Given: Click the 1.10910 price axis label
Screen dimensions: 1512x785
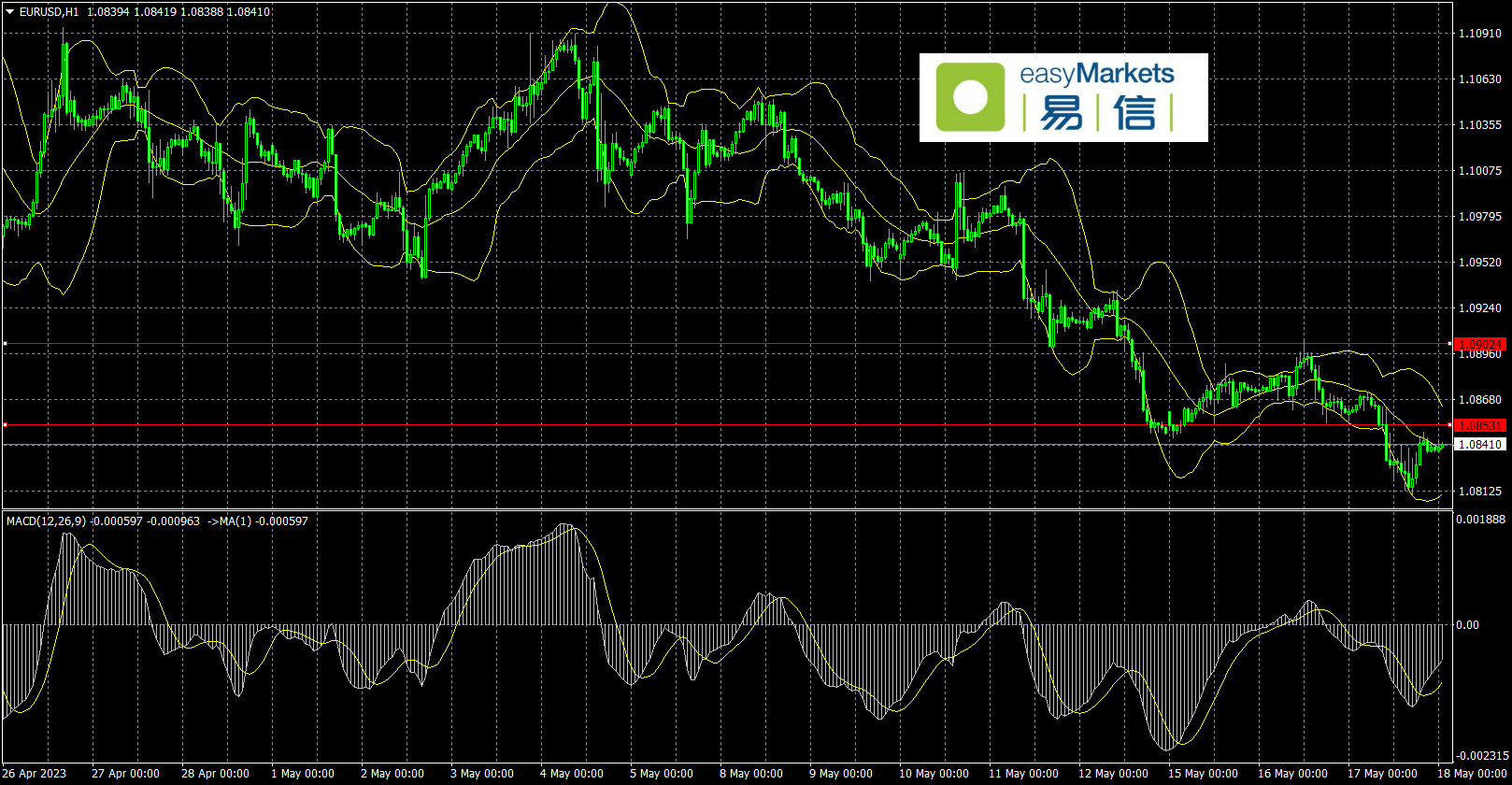Looking at the screenshot, I should click(x=1480, y=34).
